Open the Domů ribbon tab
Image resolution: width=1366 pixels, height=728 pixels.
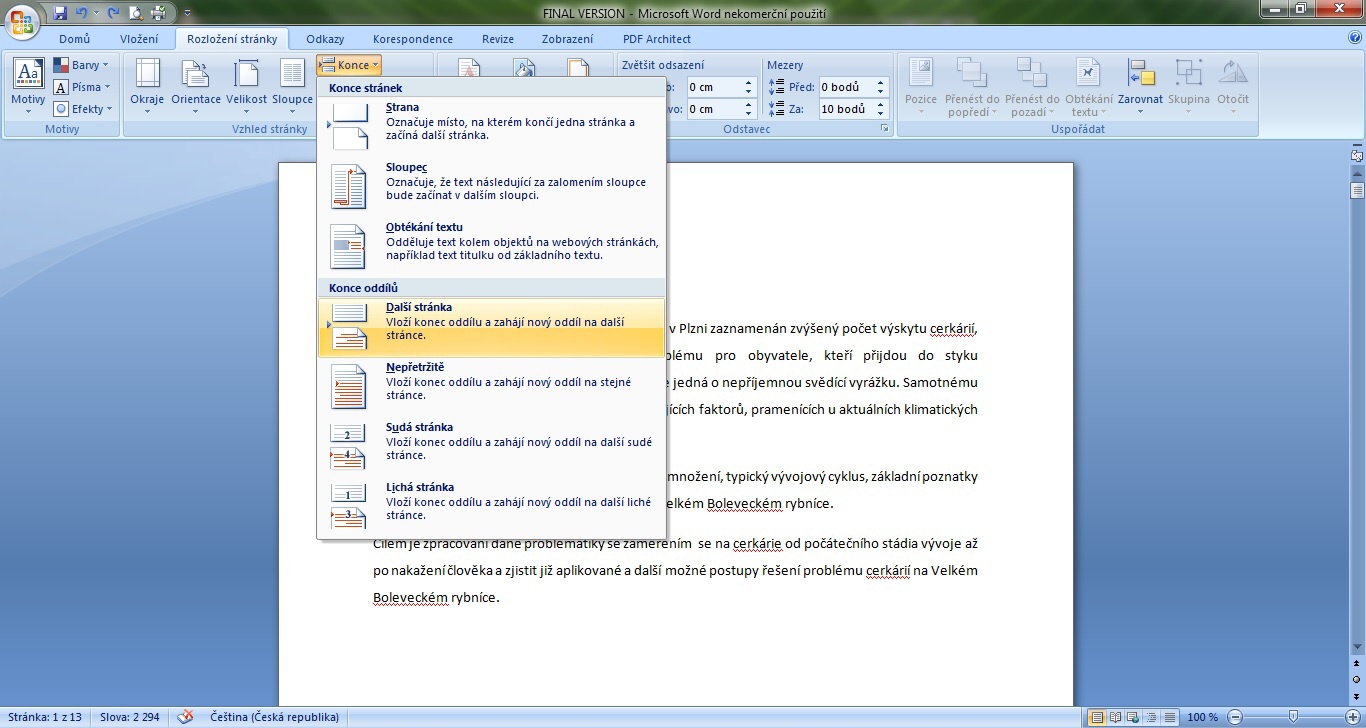(x=75, y=39)
